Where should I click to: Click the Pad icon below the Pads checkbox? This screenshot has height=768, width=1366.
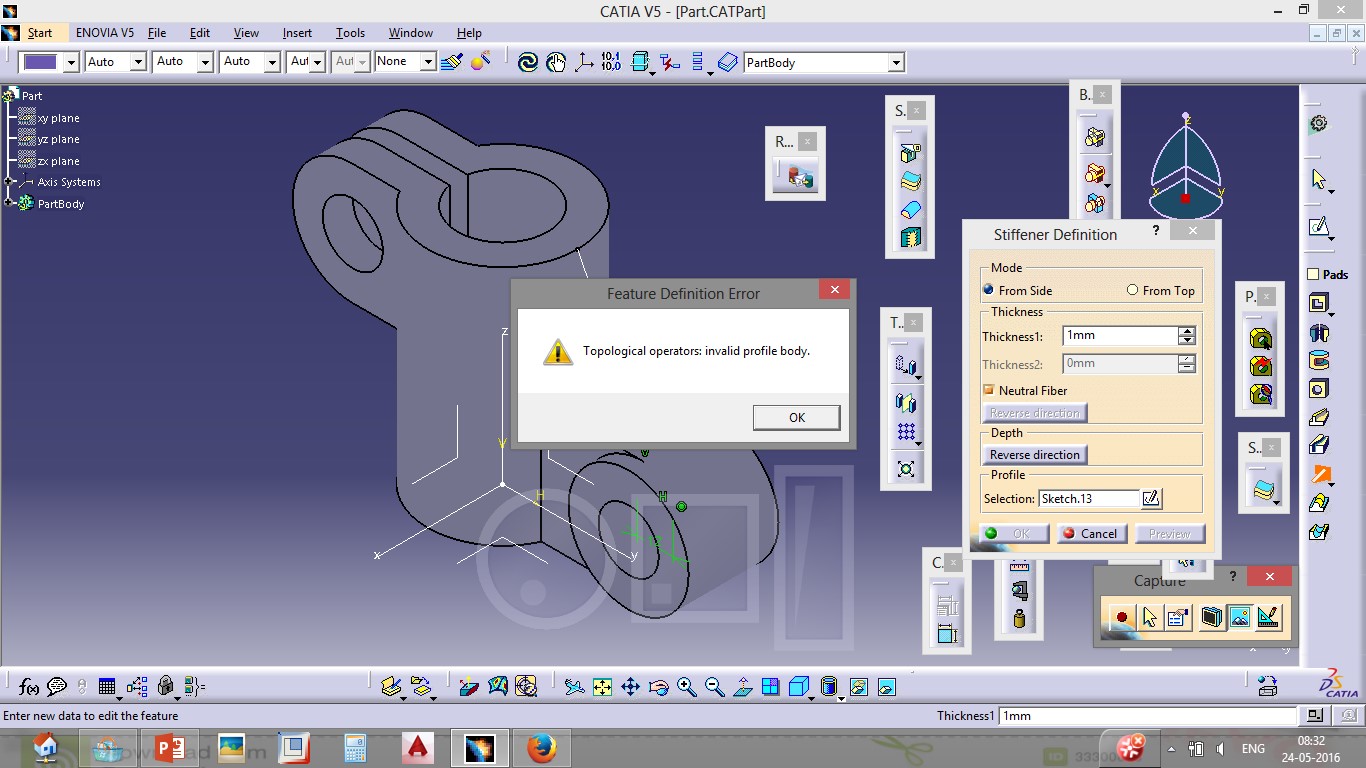[x=1319, y=303]
